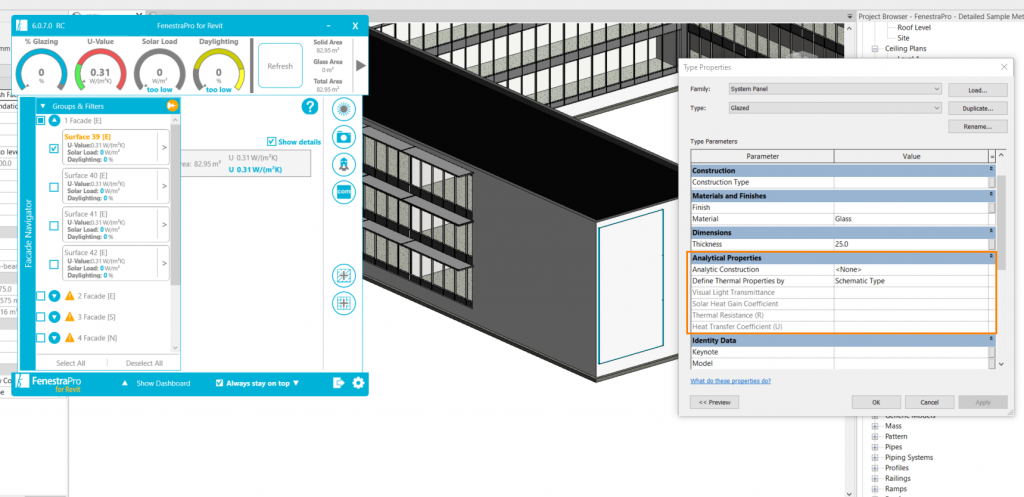
Task: Open 'What do these properties do?' link
Action: pos(730,380)
